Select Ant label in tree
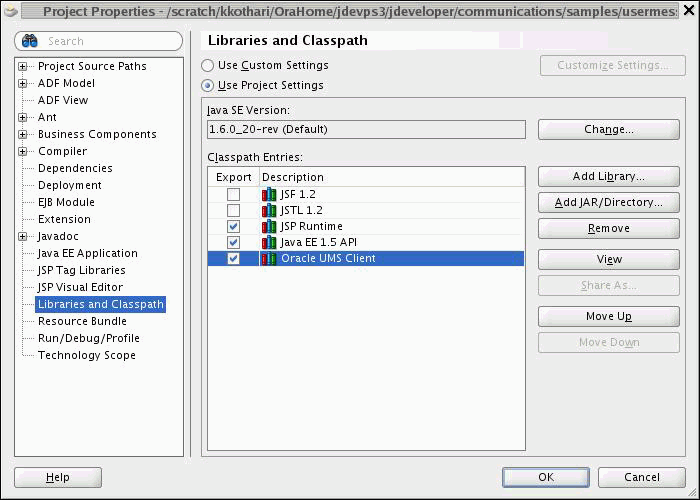 click(47, 117)
